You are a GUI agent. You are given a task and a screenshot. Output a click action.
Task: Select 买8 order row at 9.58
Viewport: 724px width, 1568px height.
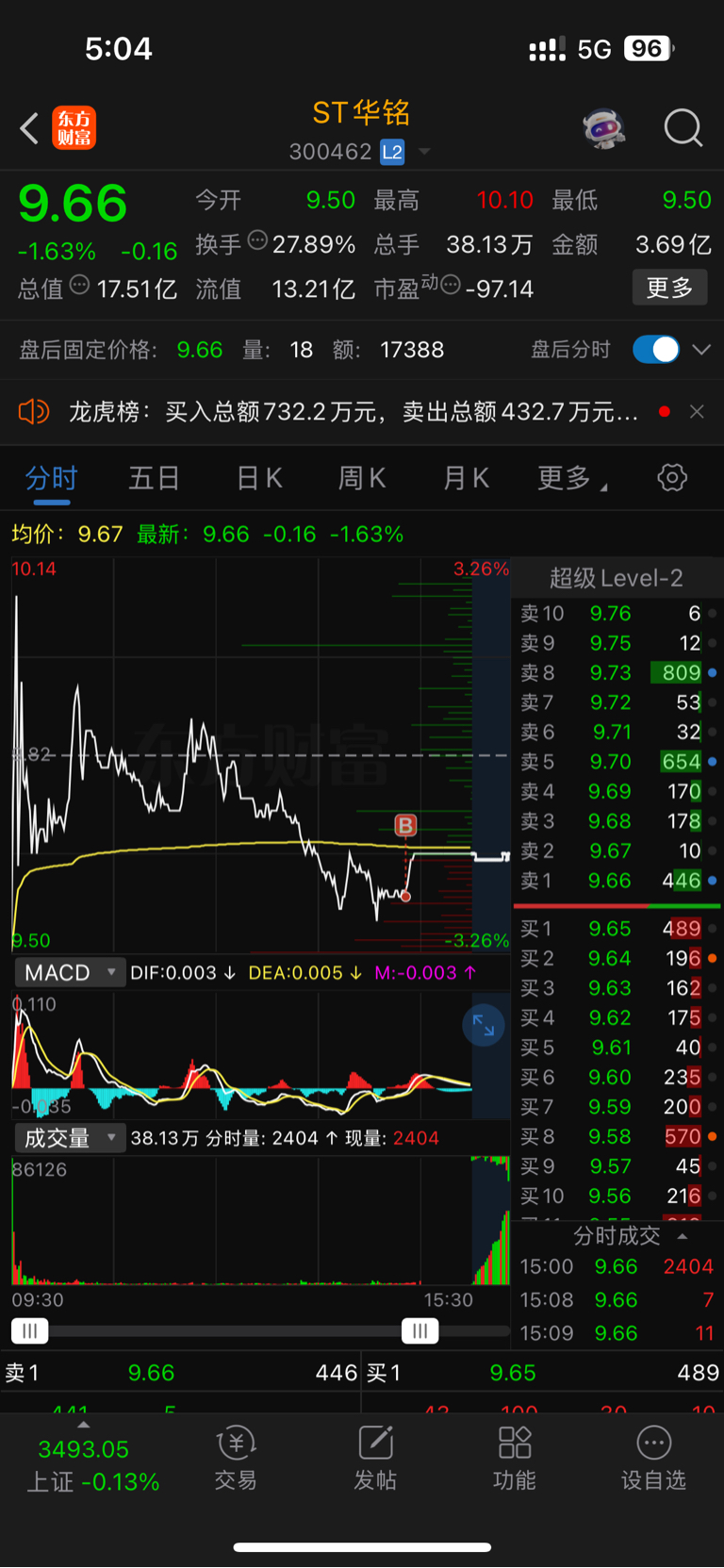click(x=618, y=1137)
